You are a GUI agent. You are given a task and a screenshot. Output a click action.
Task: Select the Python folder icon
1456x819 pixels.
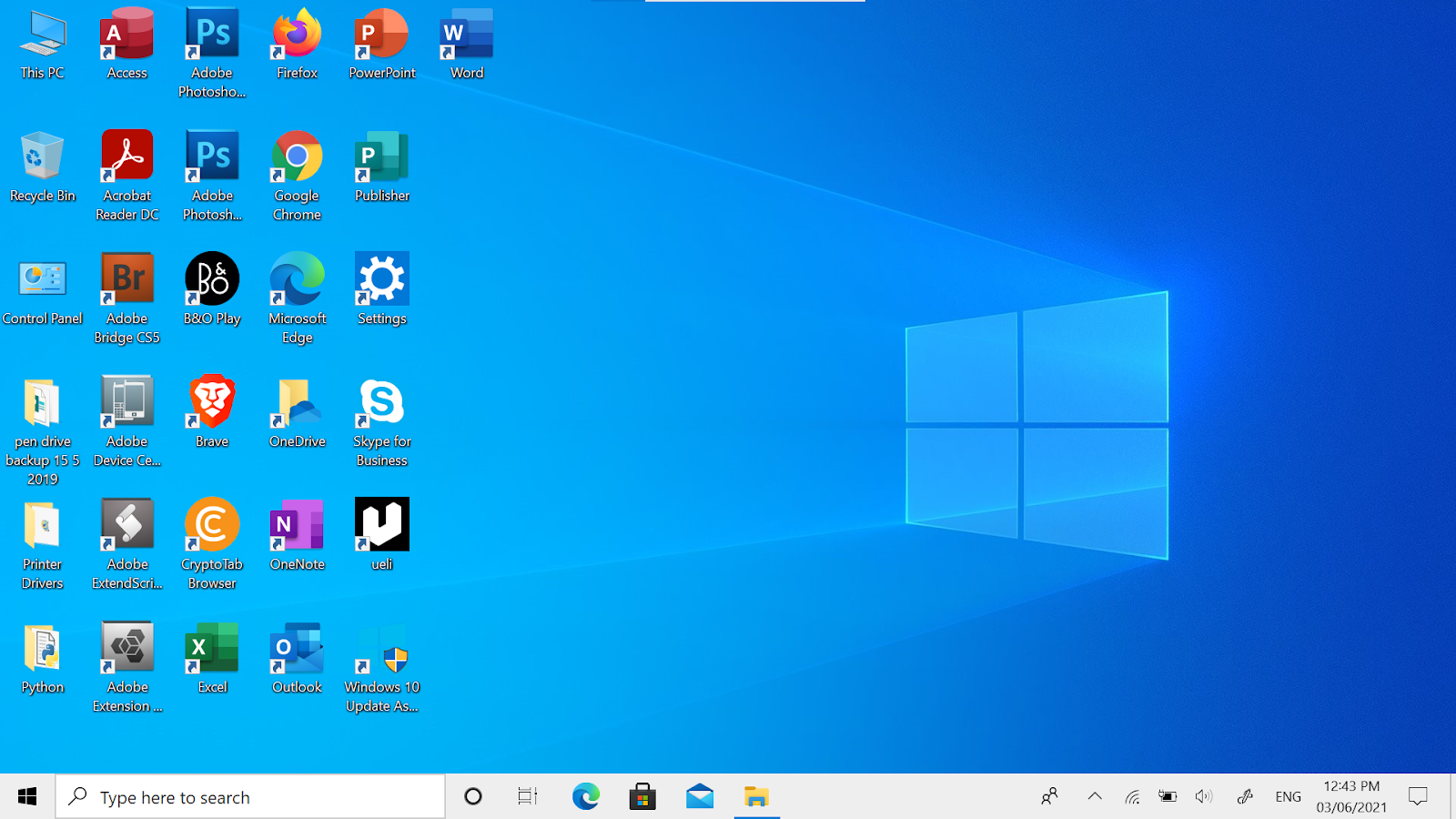point(43,658)
